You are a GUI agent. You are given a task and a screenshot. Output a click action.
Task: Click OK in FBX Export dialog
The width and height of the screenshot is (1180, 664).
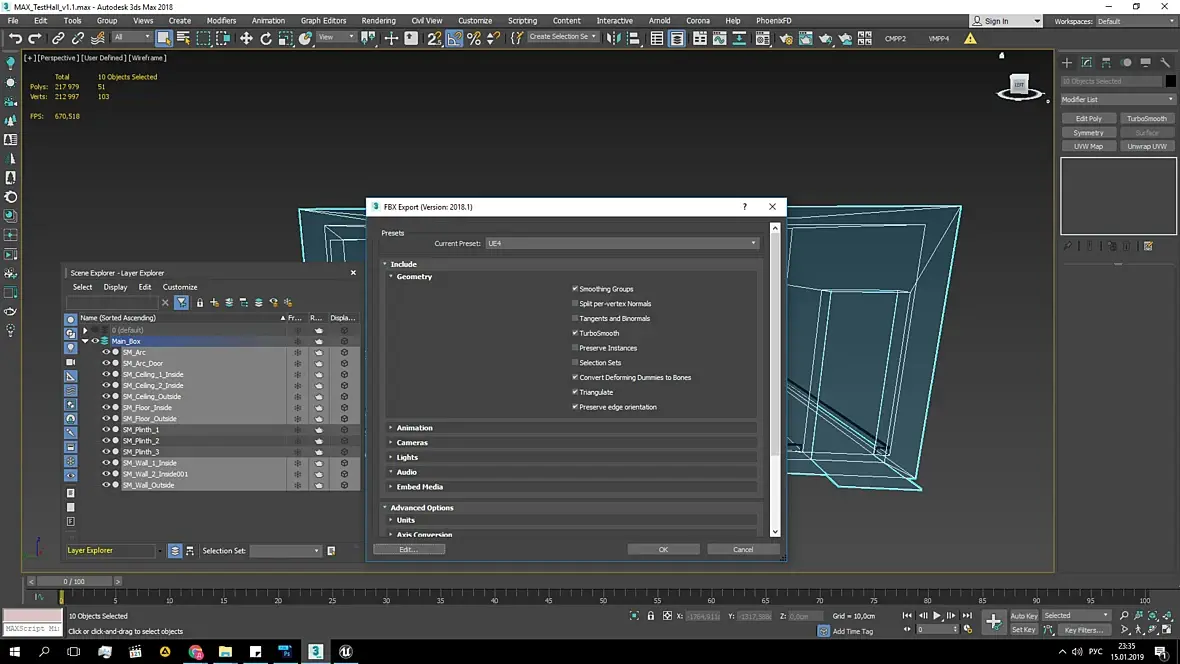click(663, 549)
